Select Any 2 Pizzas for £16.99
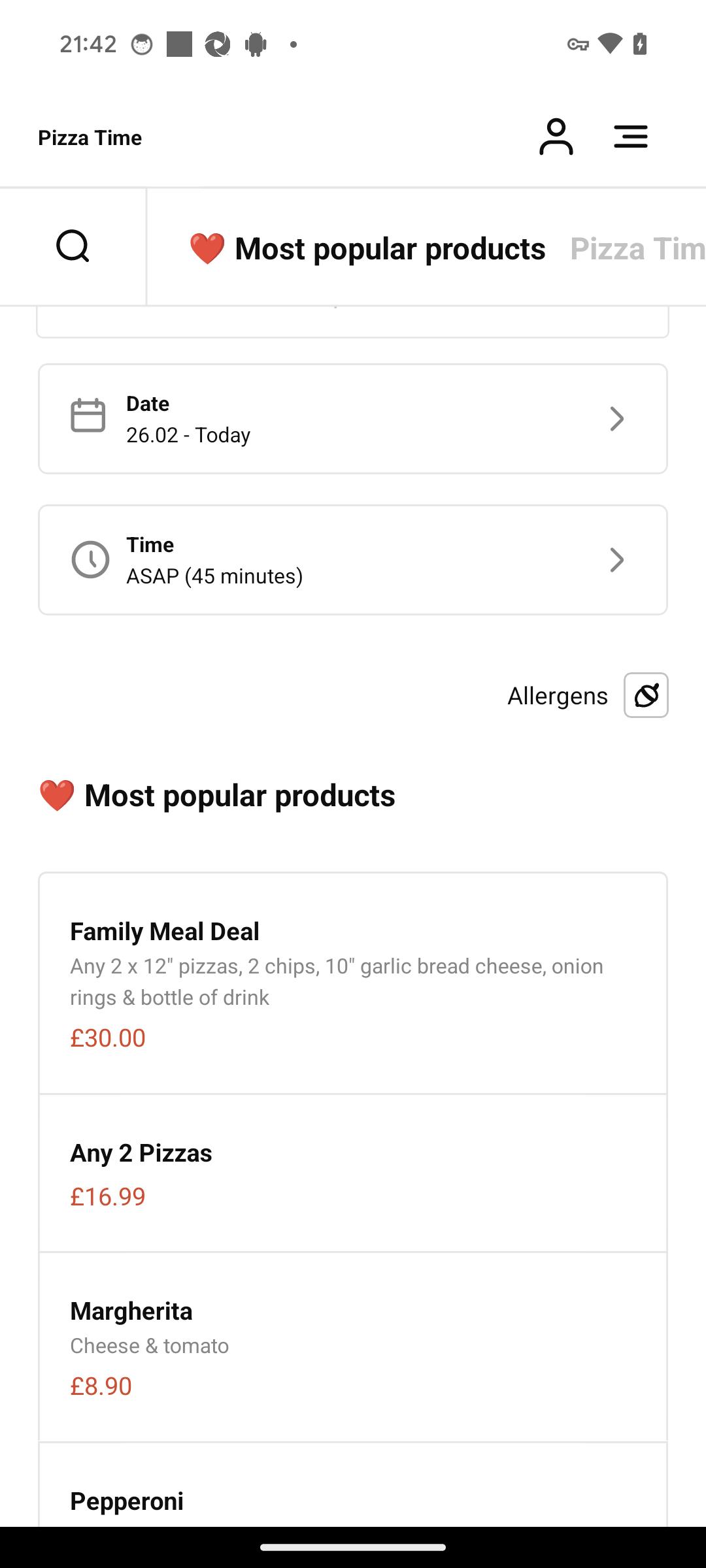The height and width of the screenshot is (1568, 706). coord(353,1173)
